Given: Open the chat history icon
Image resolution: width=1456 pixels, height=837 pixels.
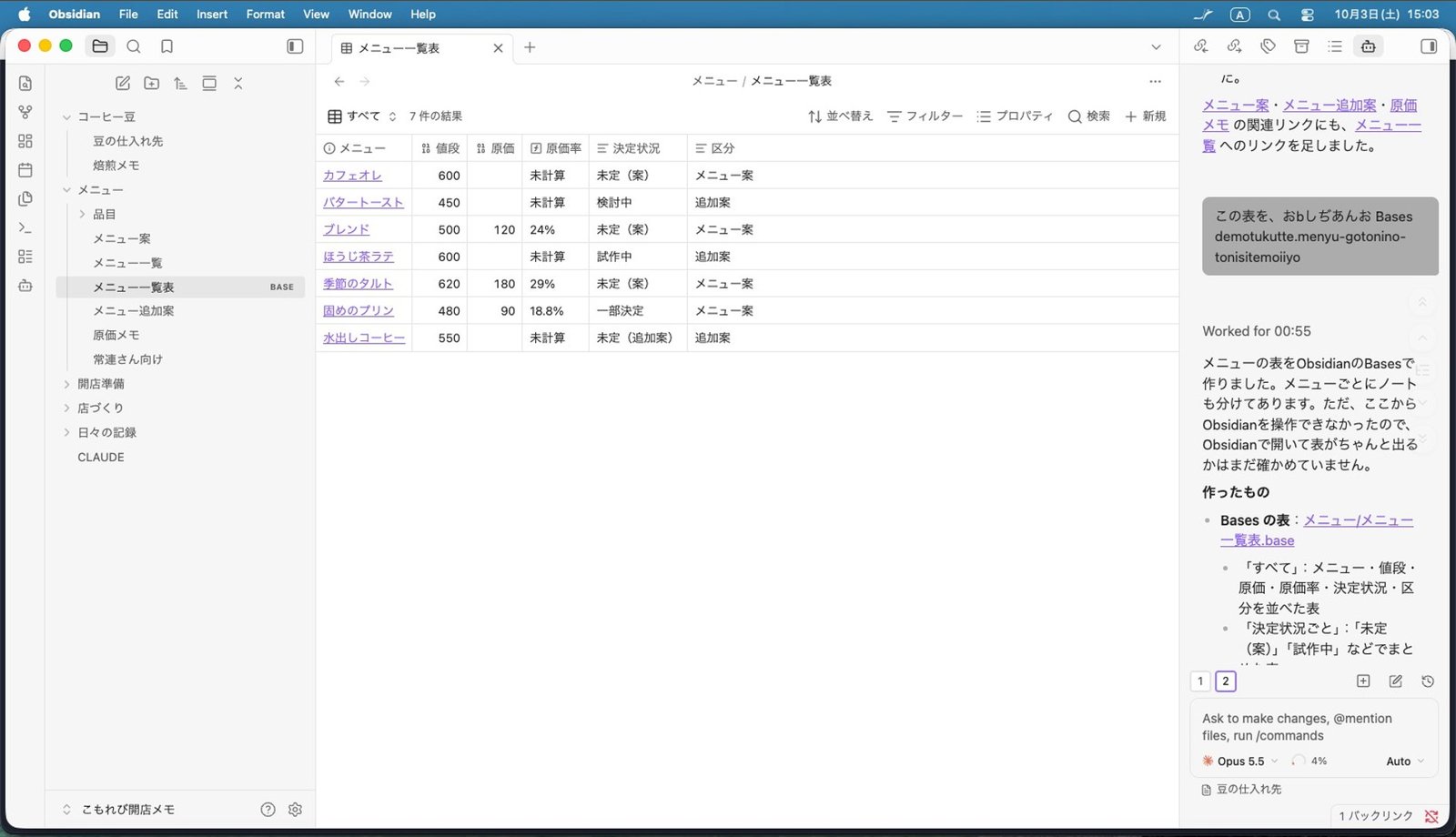Looking at the screenshot, I should click(x=1428, y=681).
